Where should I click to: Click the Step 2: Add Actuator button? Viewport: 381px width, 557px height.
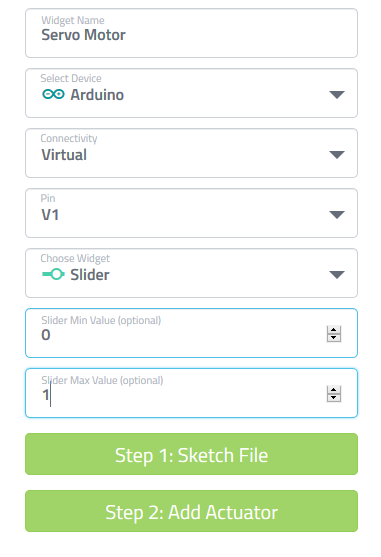pyautogui.click(x=191, y=511)
